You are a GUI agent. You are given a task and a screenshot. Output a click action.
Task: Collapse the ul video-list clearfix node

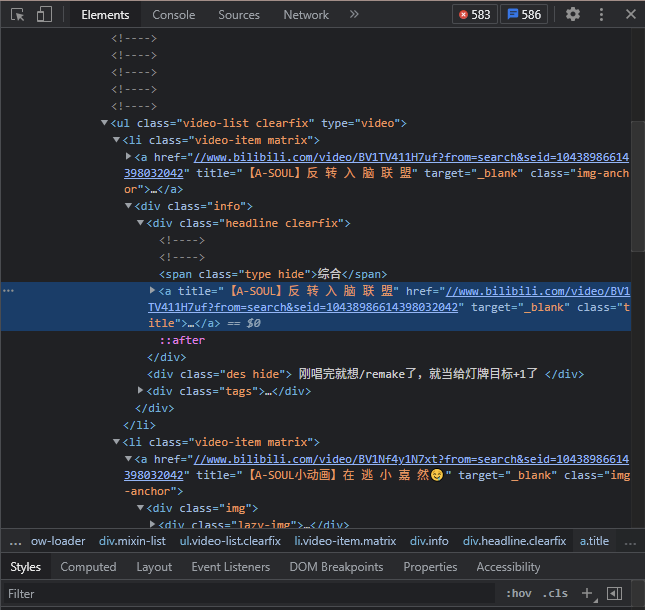pos(104,123)
